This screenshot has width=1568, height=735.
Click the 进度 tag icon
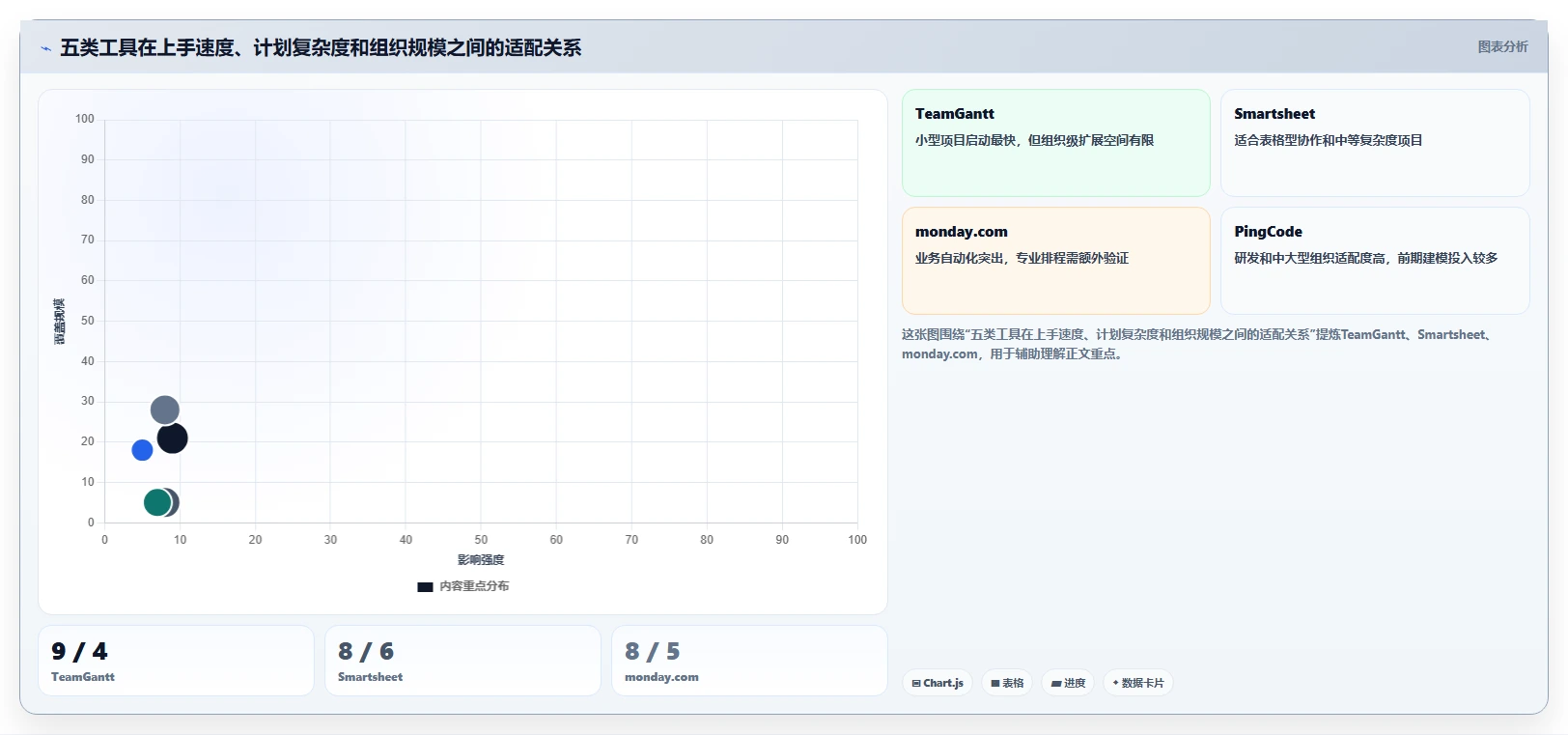1056,683
